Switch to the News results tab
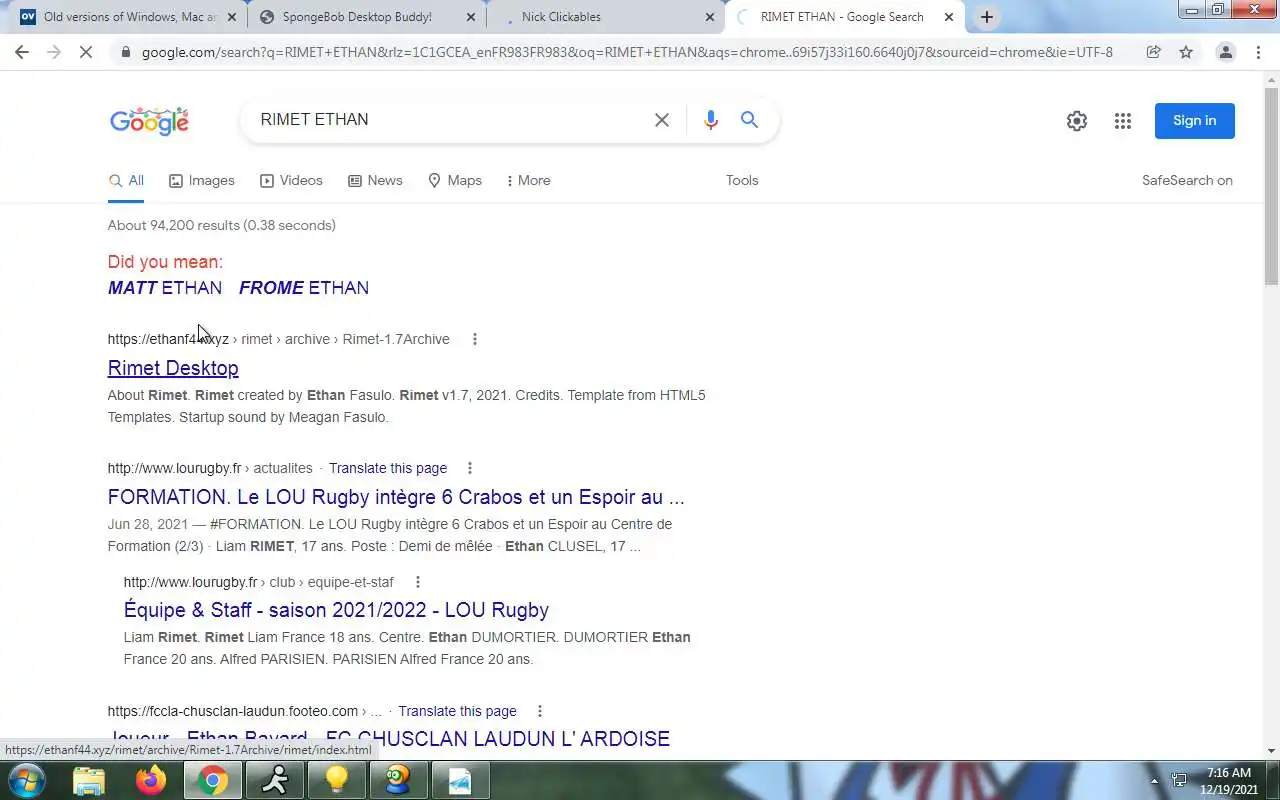1280x800 pixels. [x=375, y=181]
